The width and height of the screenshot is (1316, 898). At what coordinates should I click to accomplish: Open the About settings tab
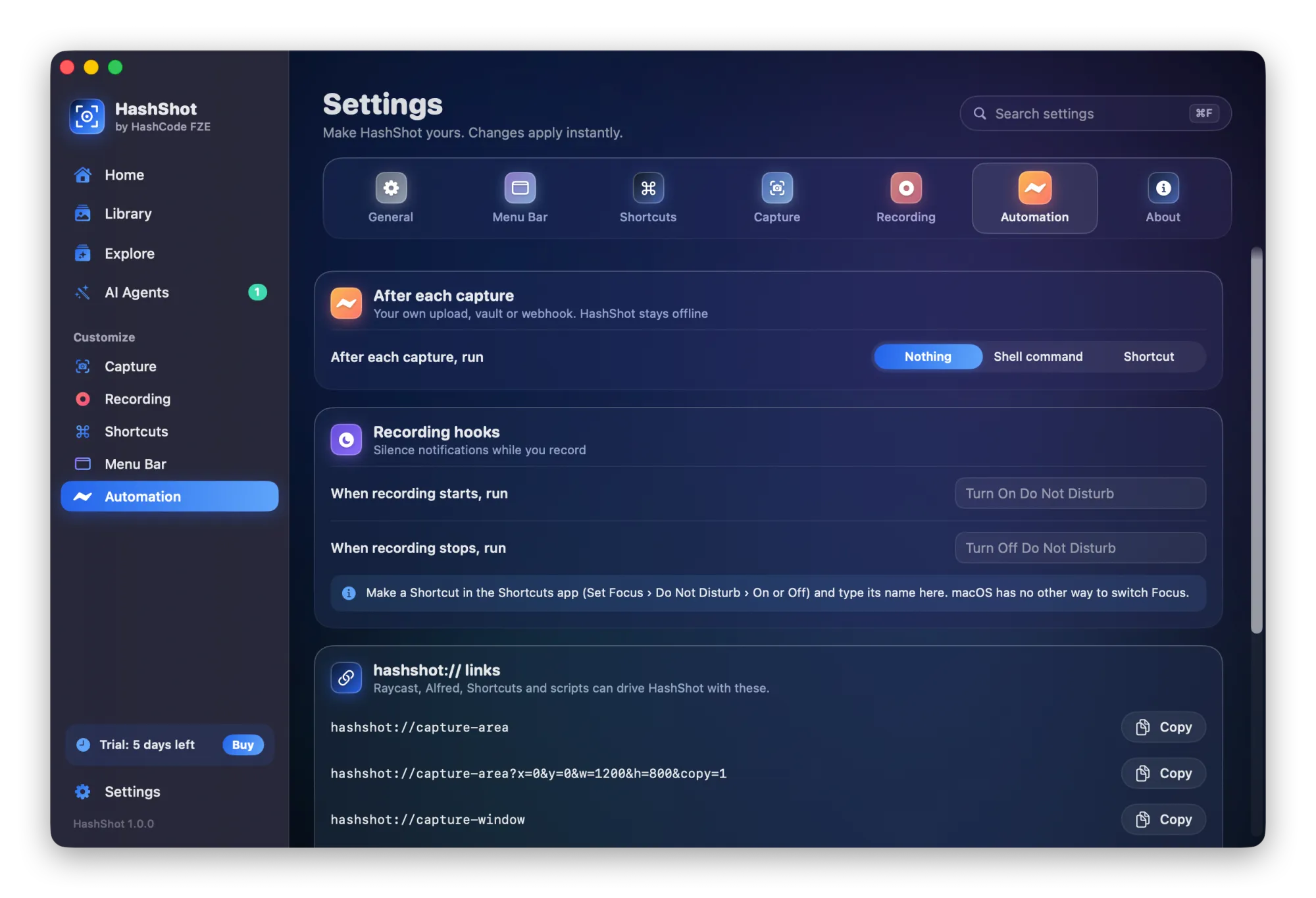(1163, 198)
